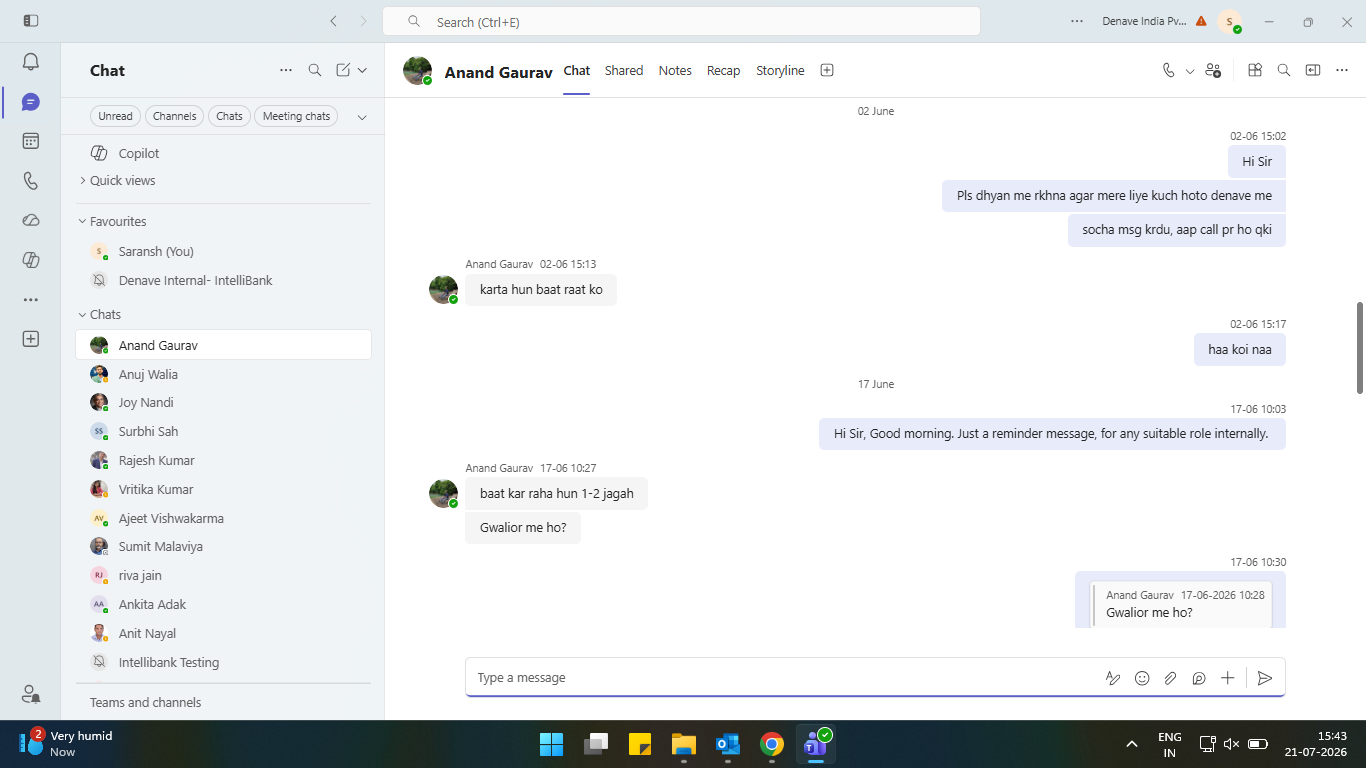
Task: Open the People icon at left rail bottom
Action: (x=30, y=693)
